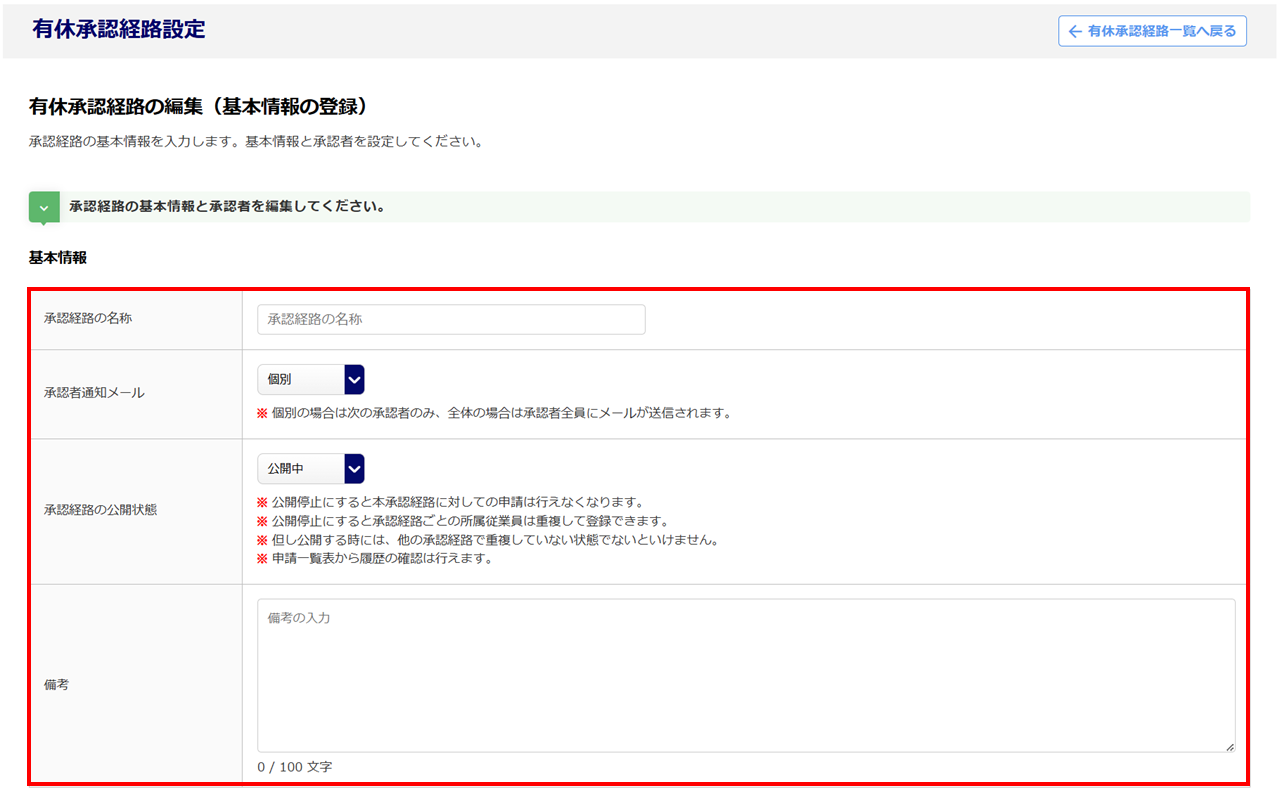Click the 有休承認経路の編集 heading
The width and height of the screenshot is (1280, 796).
(x=200, y=106)
